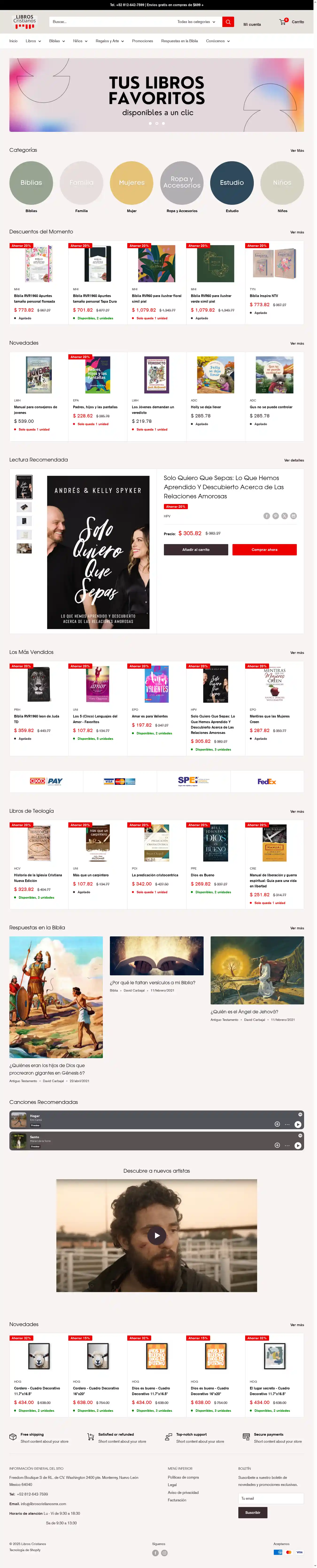Expand the Todas las categorías dropdown

coord(196,22)
